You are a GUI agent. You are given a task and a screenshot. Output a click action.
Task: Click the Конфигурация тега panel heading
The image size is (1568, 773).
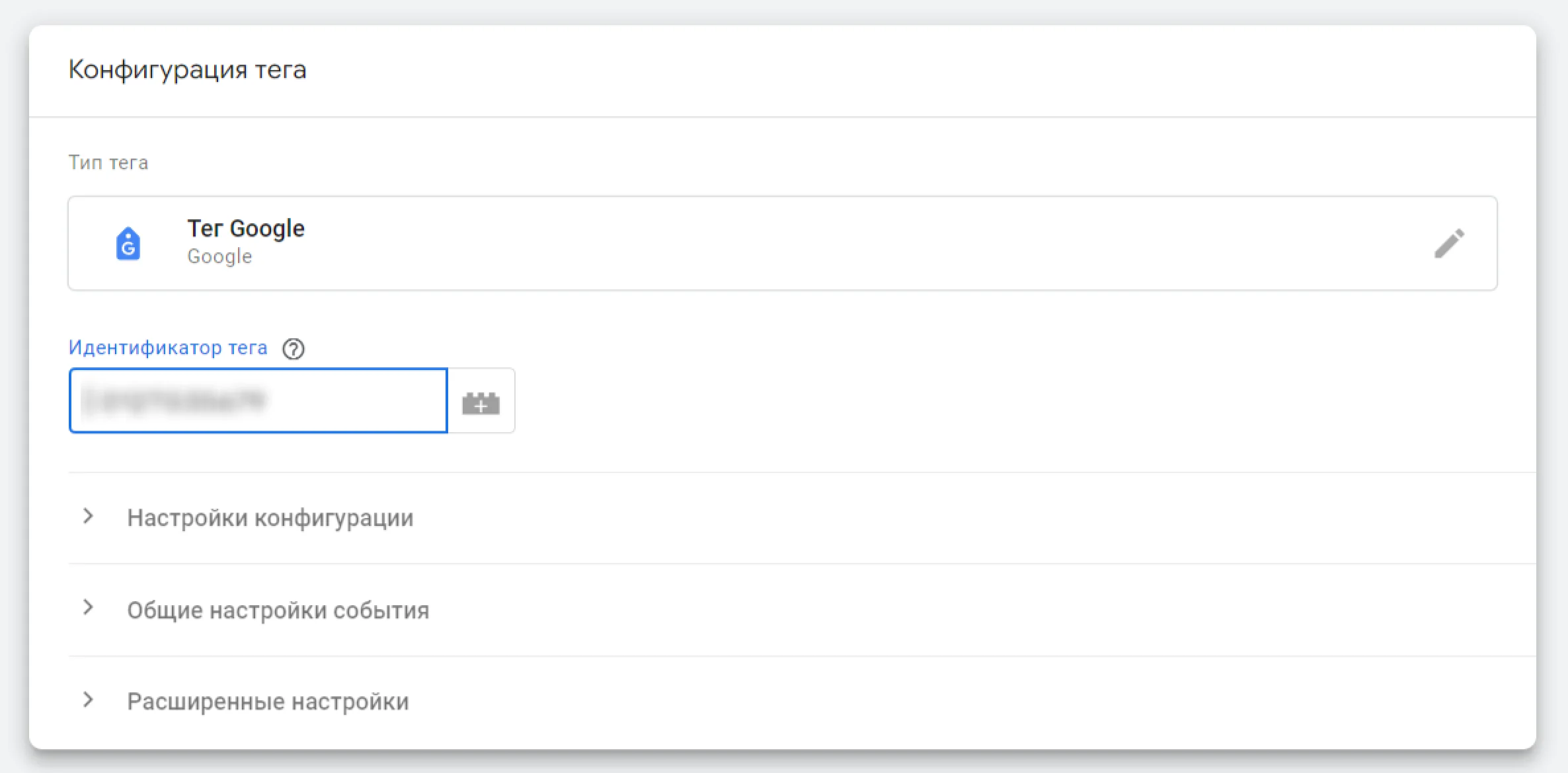click(x=188, y=69)
